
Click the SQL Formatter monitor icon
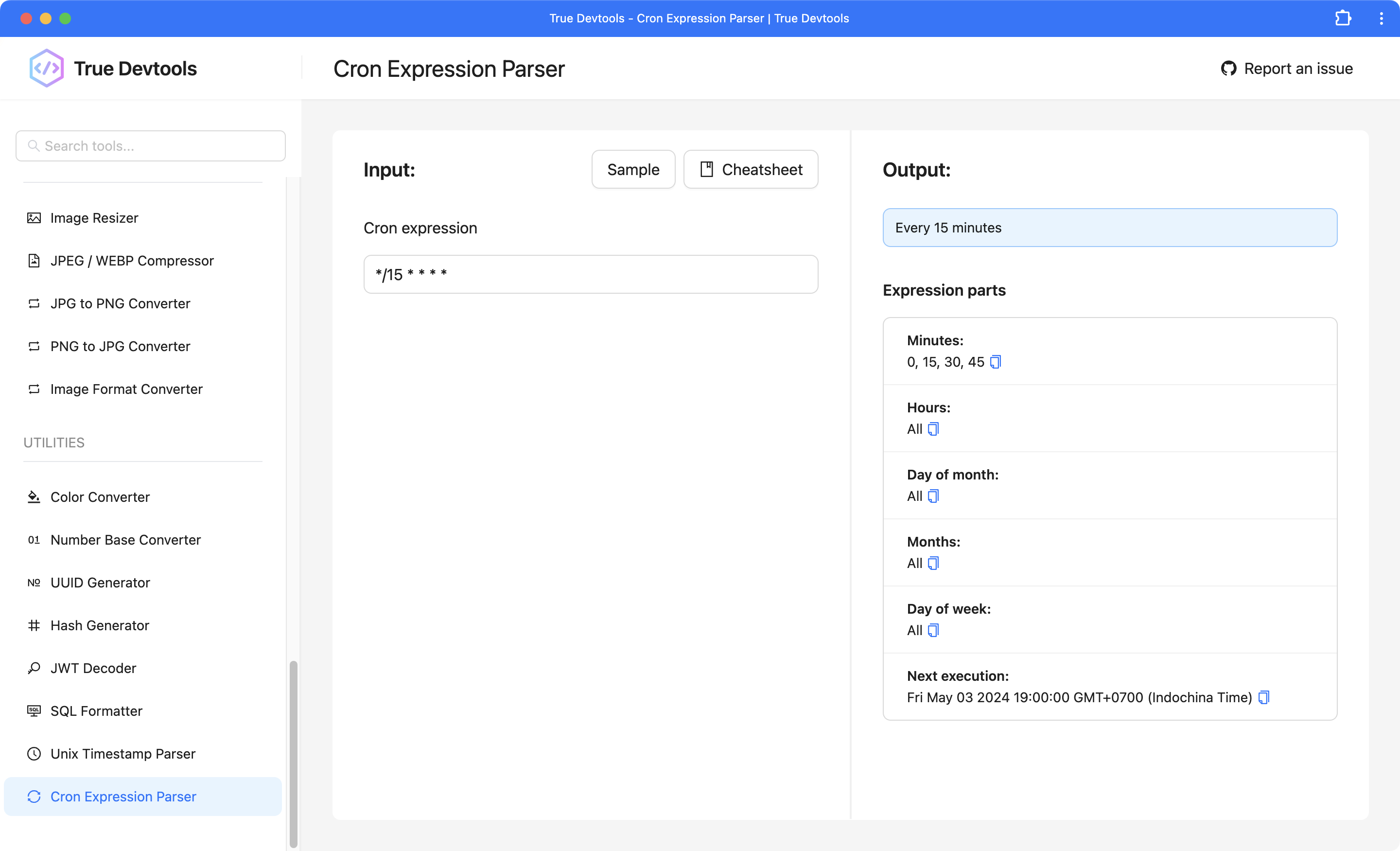coord(34,710)
